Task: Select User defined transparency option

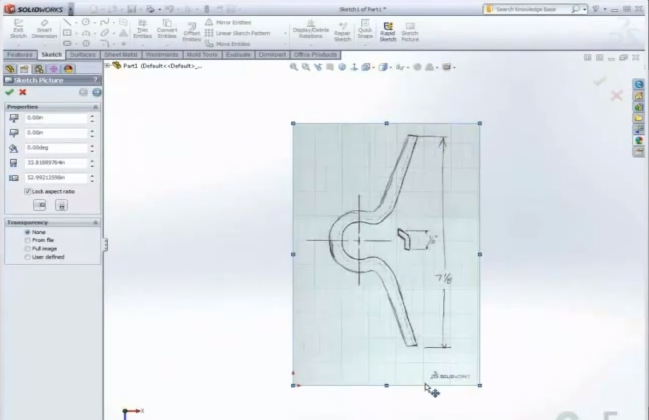Action: pos(27,257)
